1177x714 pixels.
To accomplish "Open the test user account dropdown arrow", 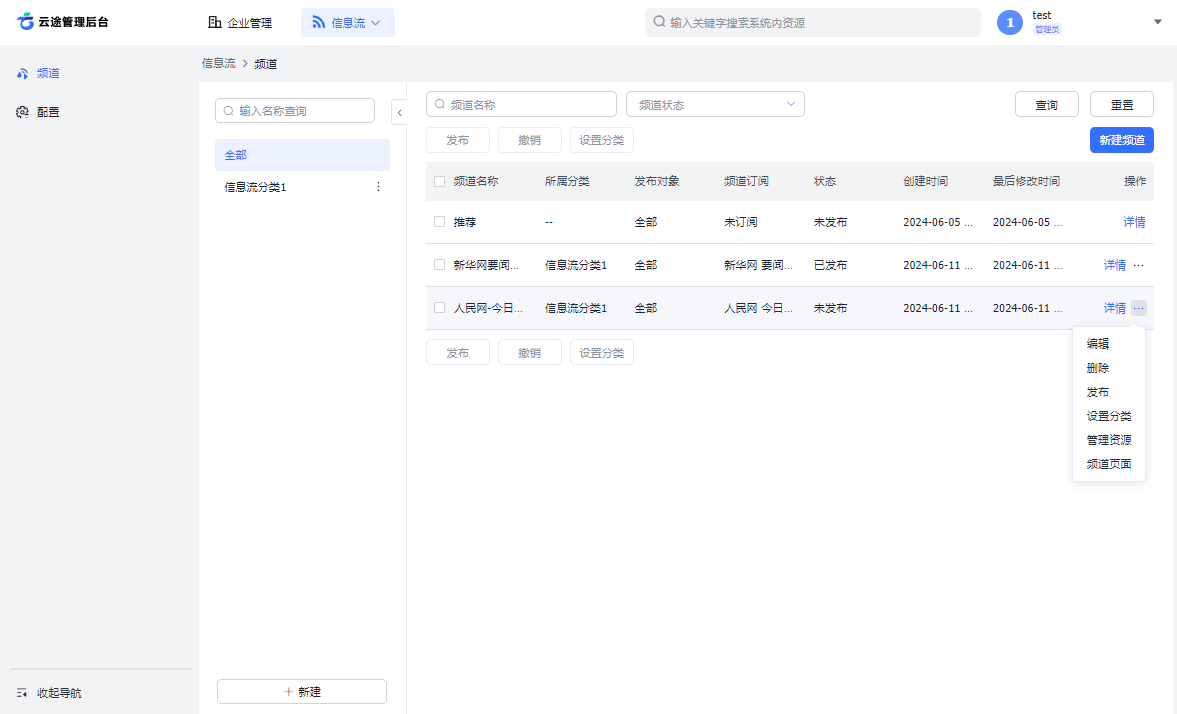I will [x=1157, y=23].
